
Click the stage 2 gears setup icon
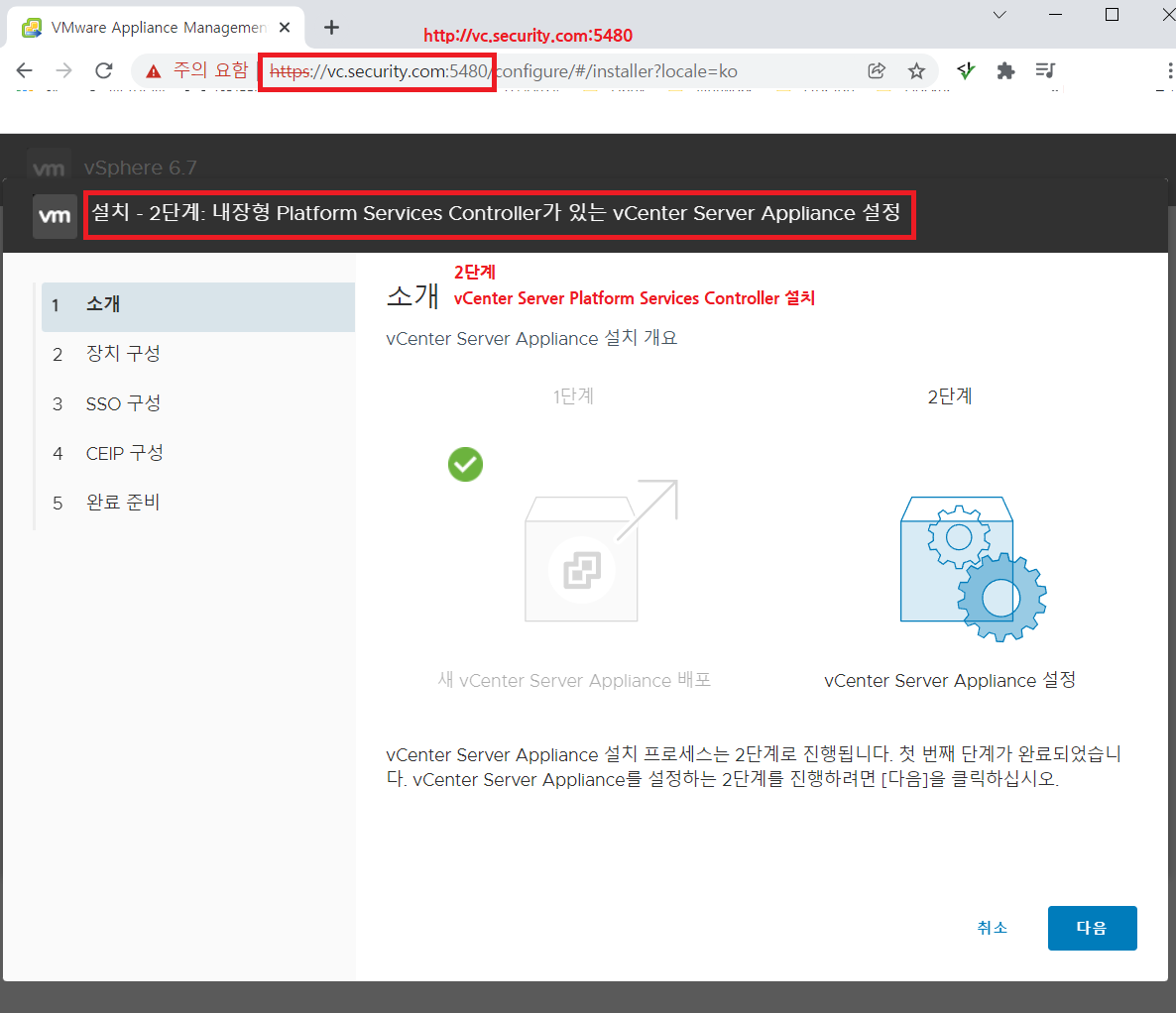973,568
